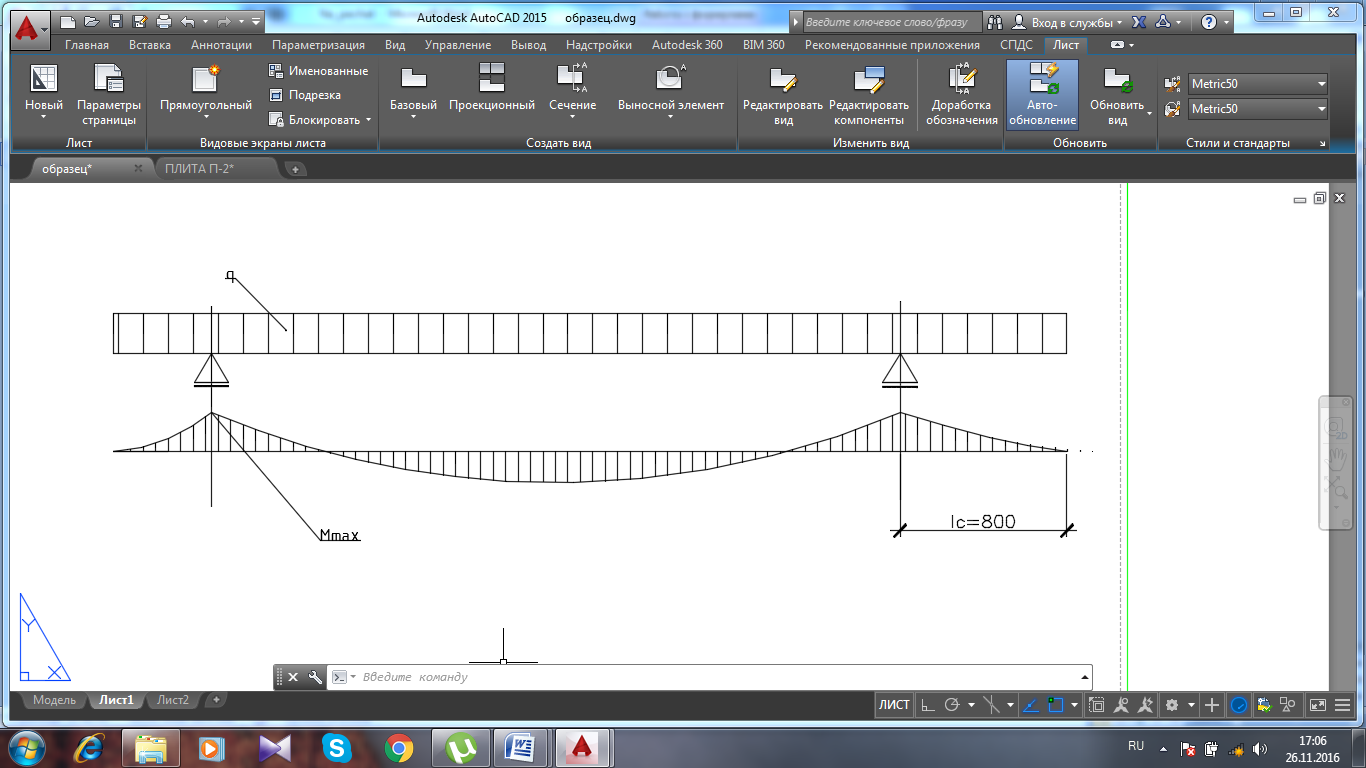Click Доработка обозначения tool

click(x=961, y=96)
